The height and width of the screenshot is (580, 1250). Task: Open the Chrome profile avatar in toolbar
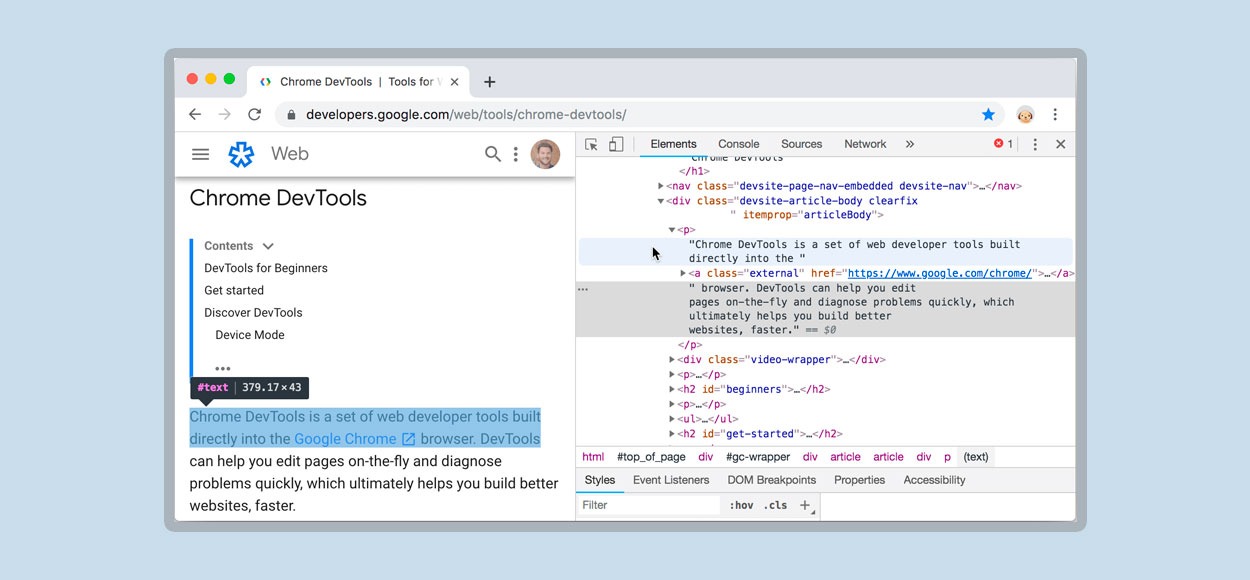point(1025,115)
